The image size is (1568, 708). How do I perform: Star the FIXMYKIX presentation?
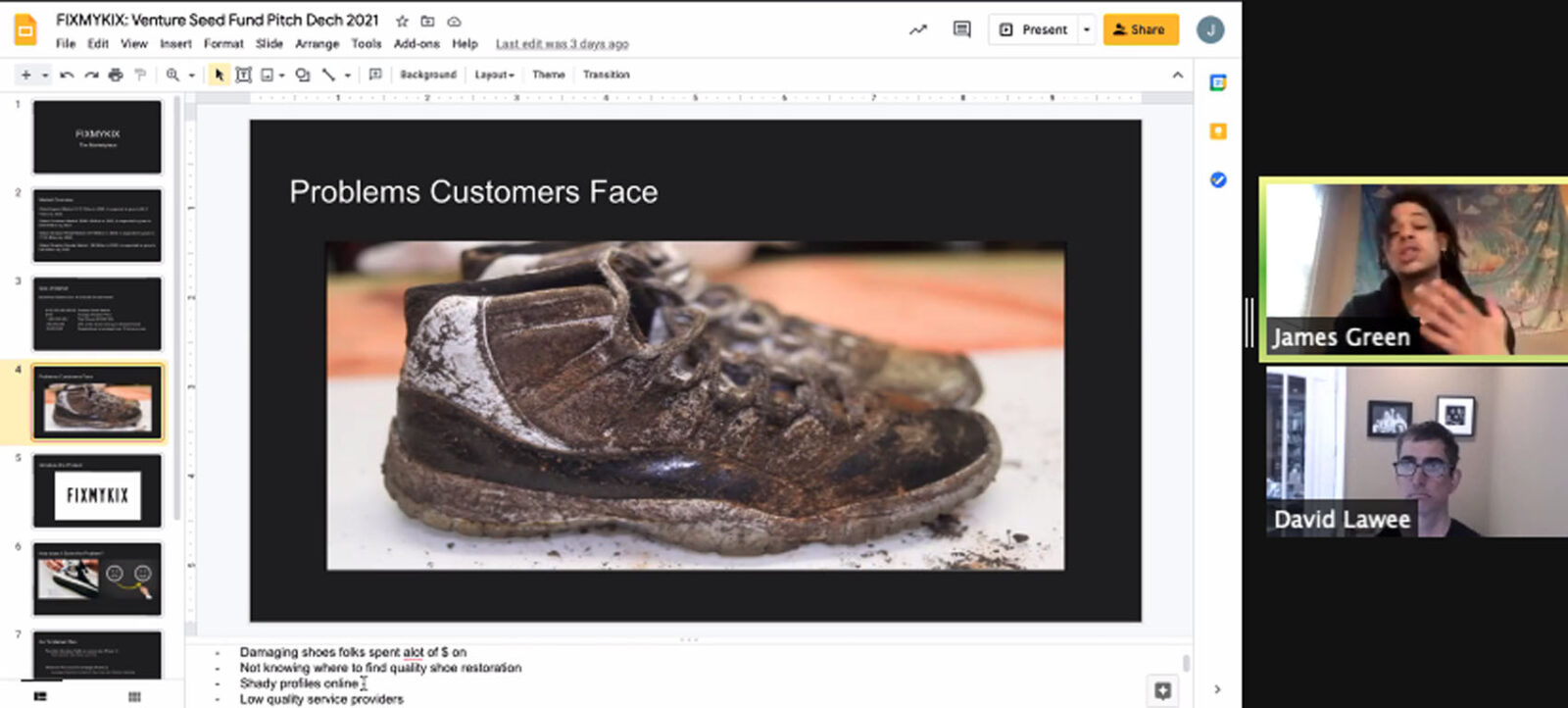click(x=402, y=21)
